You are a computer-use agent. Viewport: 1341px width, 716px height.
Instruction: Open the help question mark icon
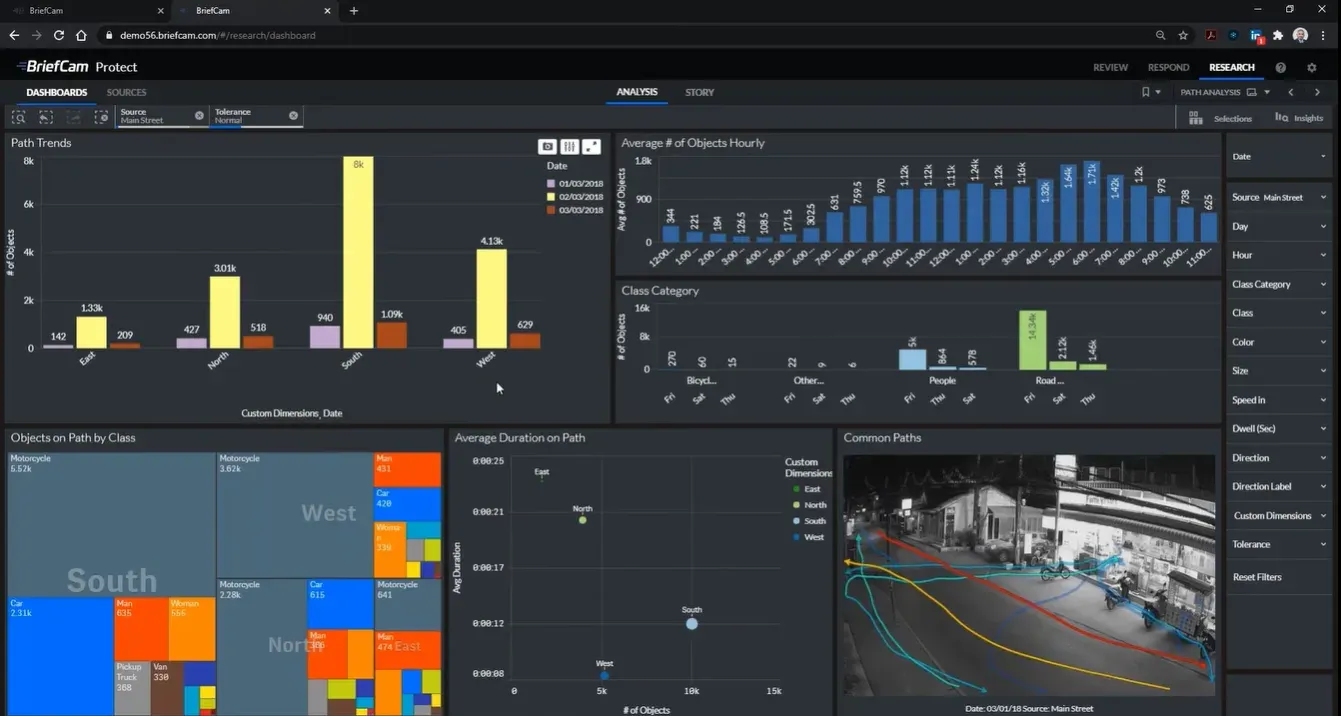[1281, 67]
